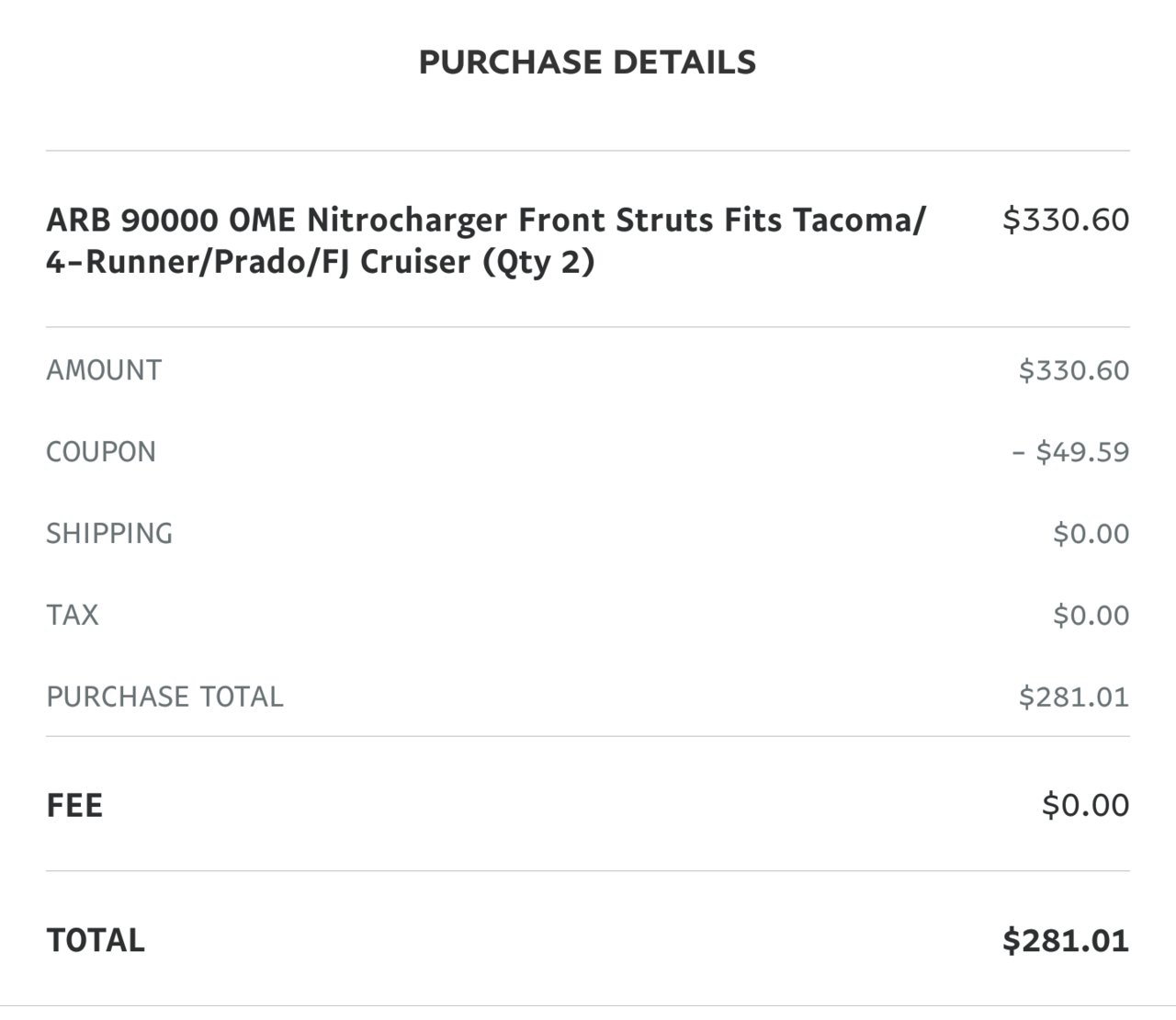
Task: Select the TAX value $0.00
Action: (x=1091, y=615)
